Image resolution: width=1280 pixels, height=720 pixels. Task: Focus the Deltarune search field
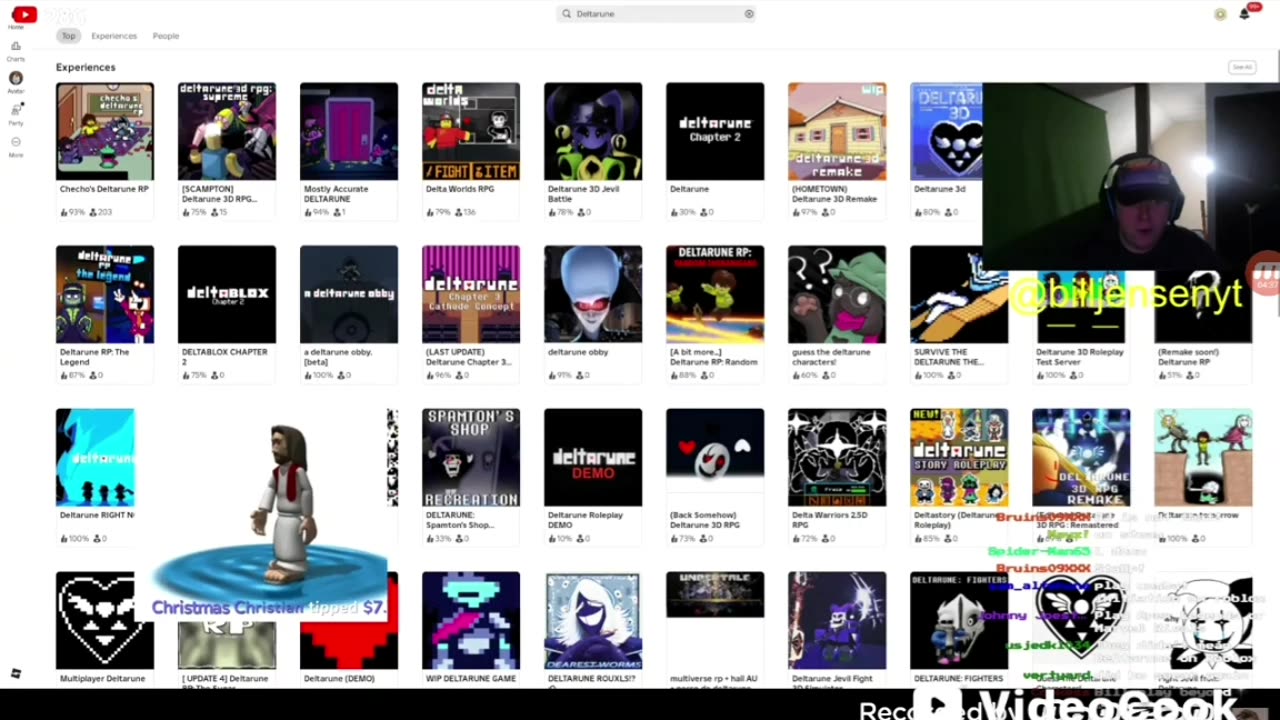pos(656,14)
